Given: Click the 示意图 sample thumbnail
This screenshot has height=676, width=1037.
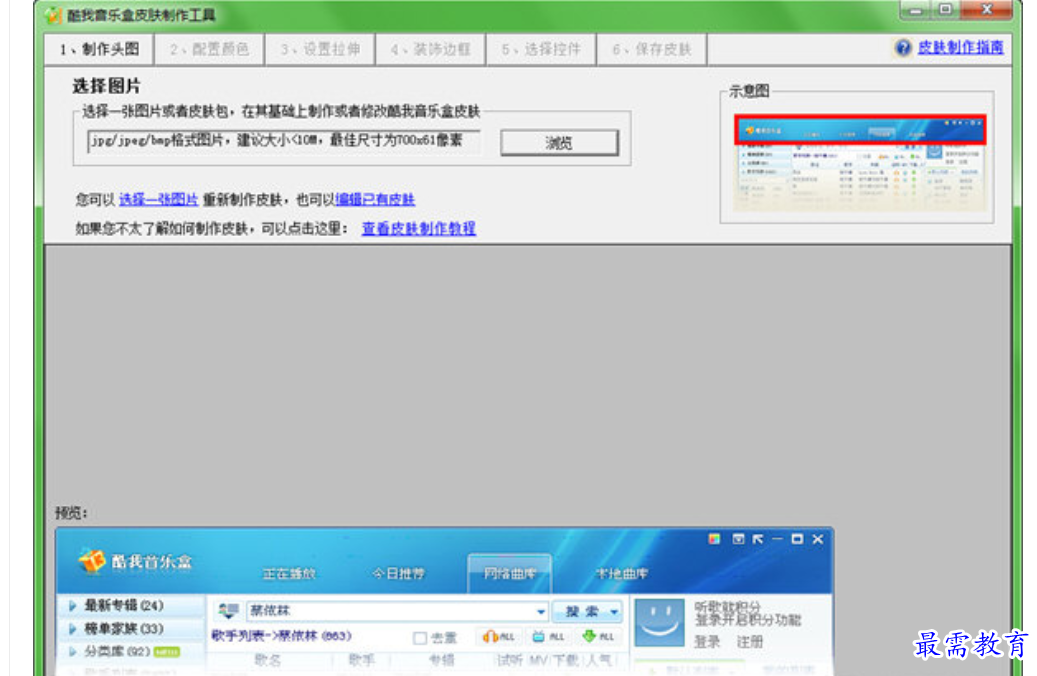Looking at the screenshot, I should [860, 162].
